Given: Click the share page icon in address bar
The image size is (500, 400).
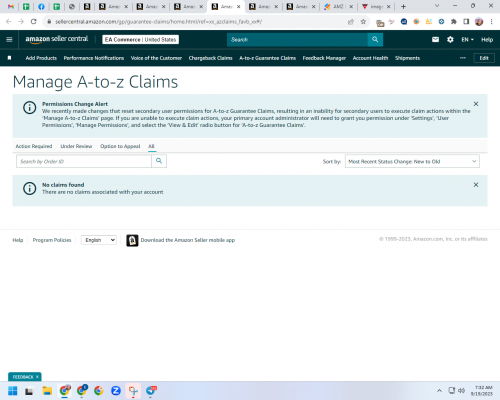Looking at the screenshot, I should [351, 22].
